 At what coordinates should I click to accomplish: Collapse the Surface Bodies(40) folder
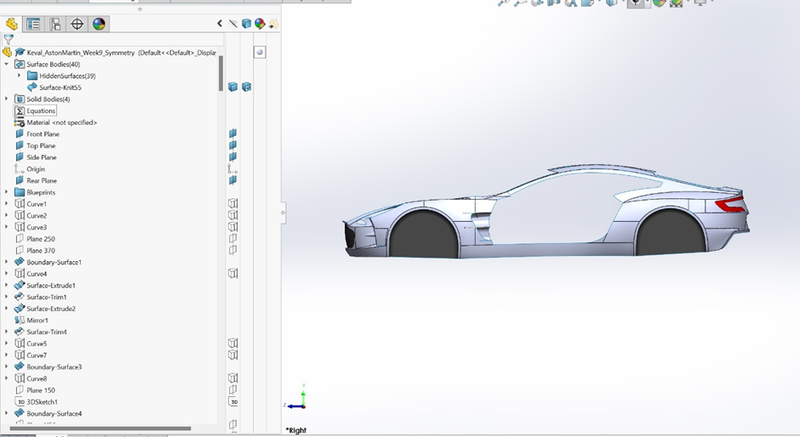pyautogui.click(x=7, y=64)
